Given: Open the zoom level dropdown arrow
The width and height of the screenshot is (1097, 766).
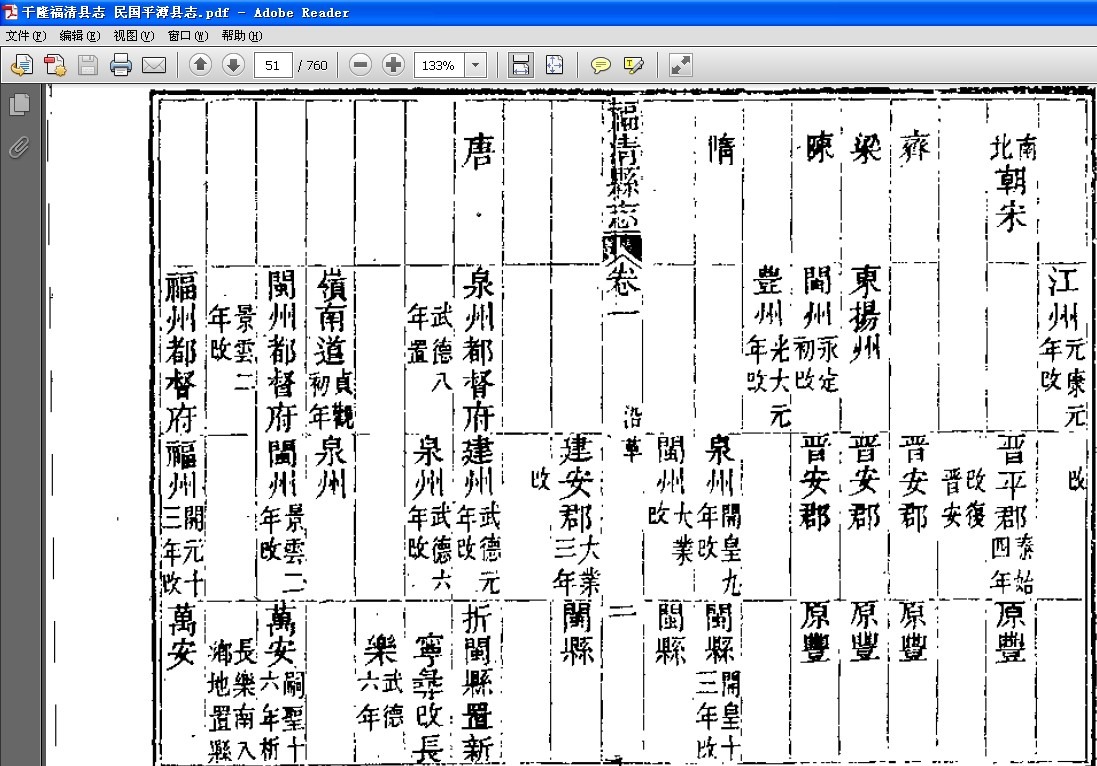Looking at the screenshot, I should (475, 65).
